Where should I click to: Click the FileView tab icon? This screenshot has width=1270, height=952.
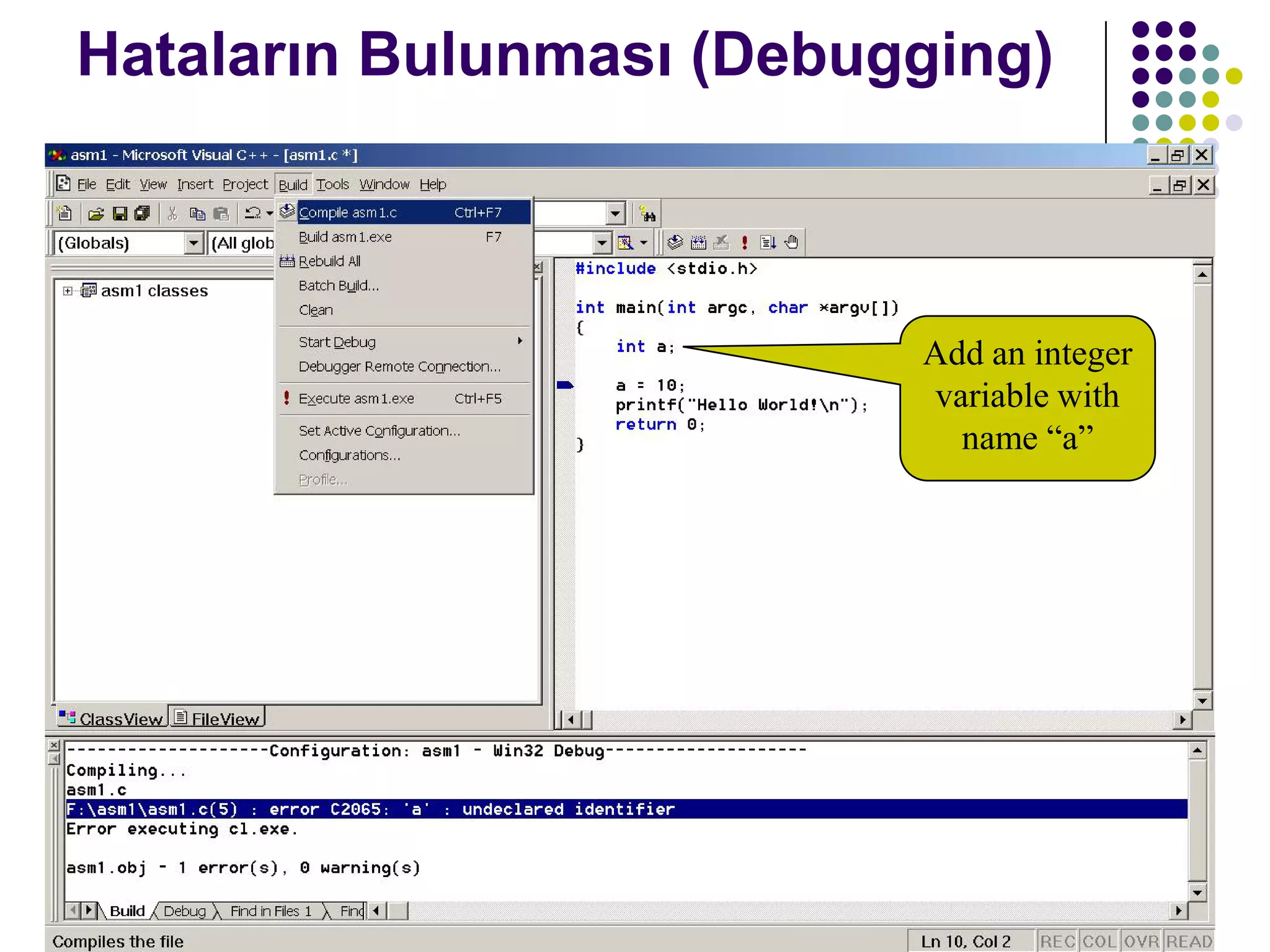pyautogui.click(x=180, y=718)
